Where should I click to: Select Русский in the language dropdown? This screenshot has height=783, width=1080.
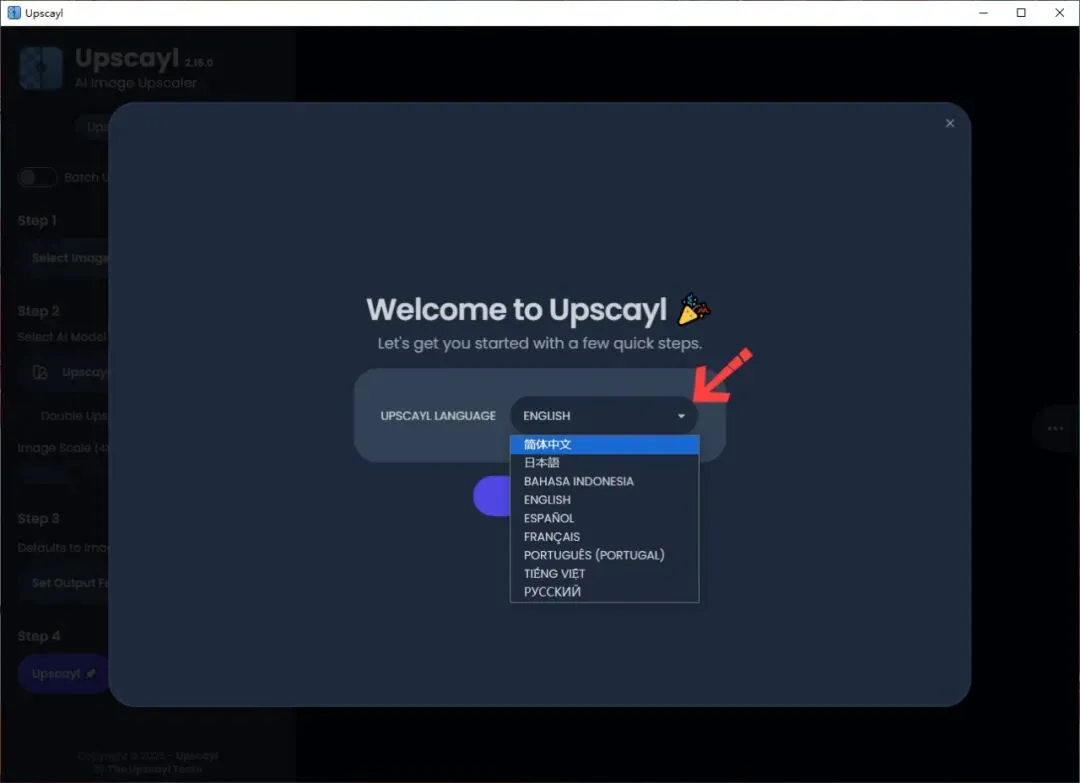point(604,592)
